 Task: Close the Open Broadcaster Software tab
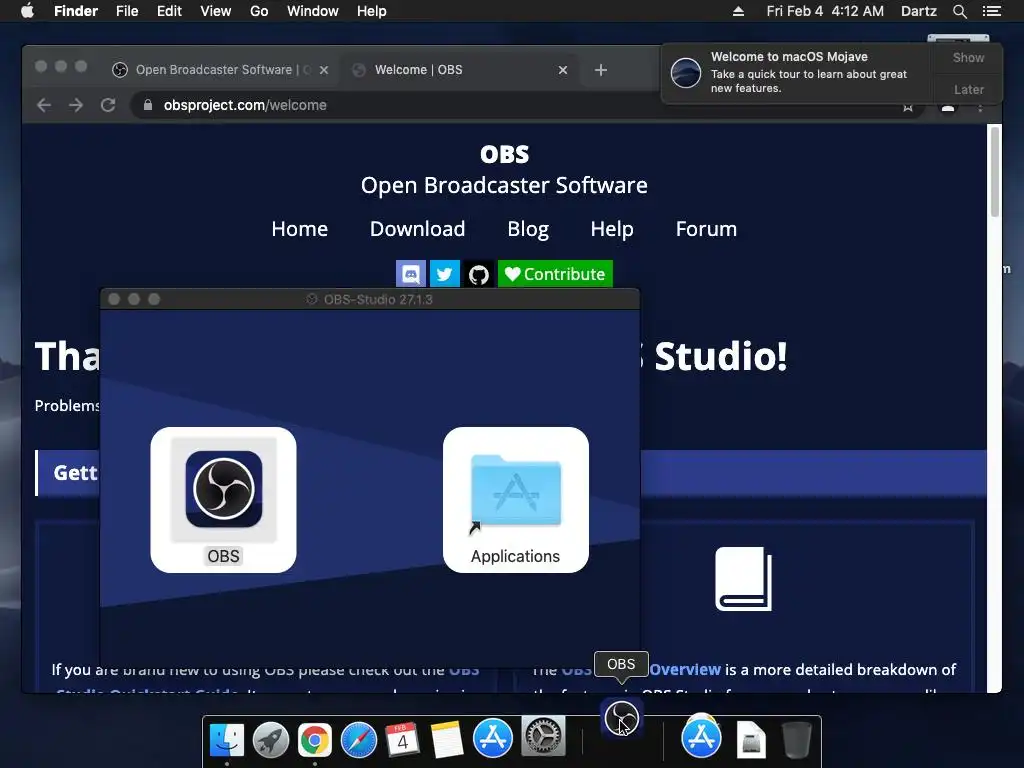click(323, 70)
